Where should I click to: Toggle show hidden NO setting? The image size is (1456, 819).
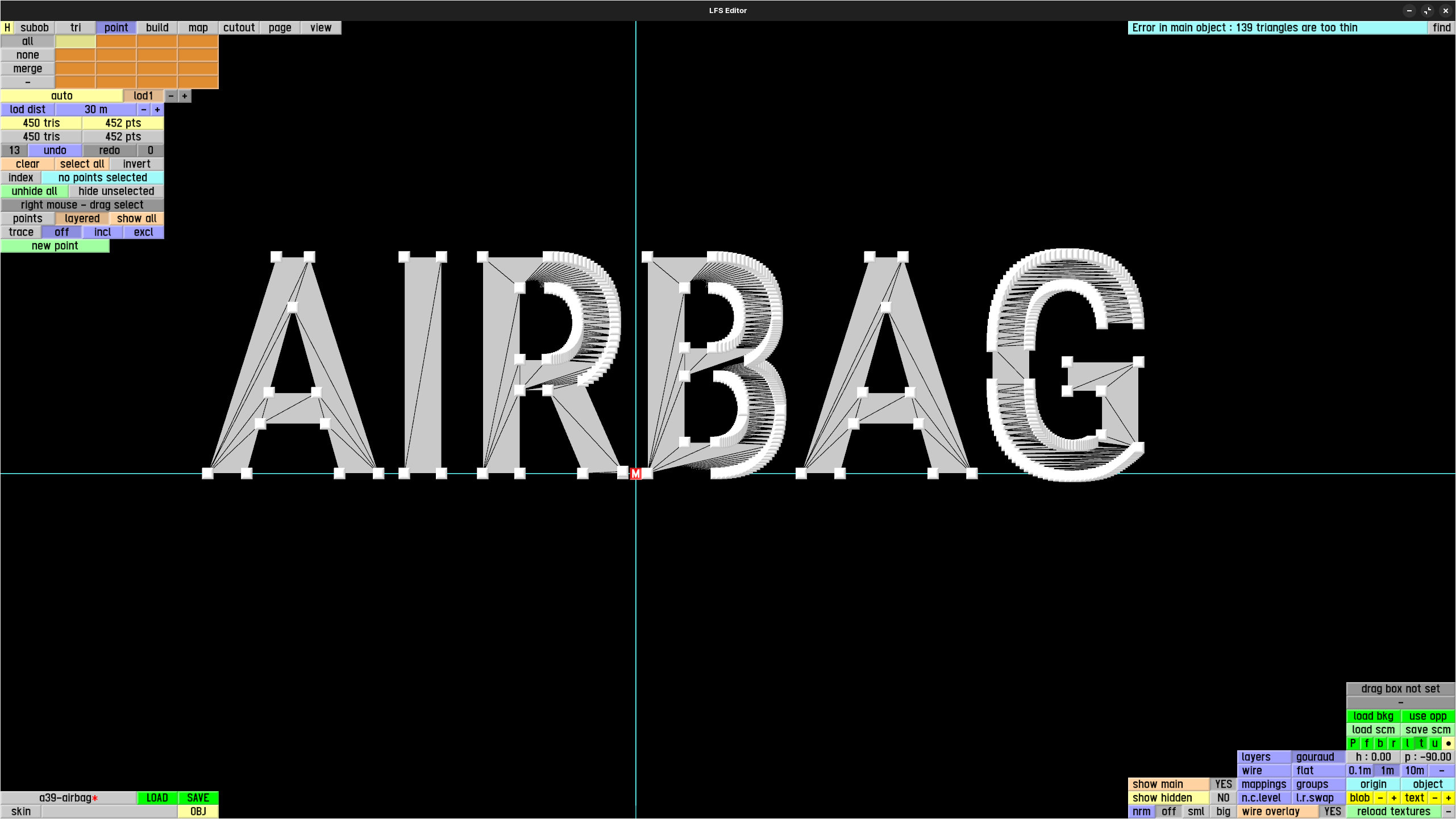click(1223, 798)
